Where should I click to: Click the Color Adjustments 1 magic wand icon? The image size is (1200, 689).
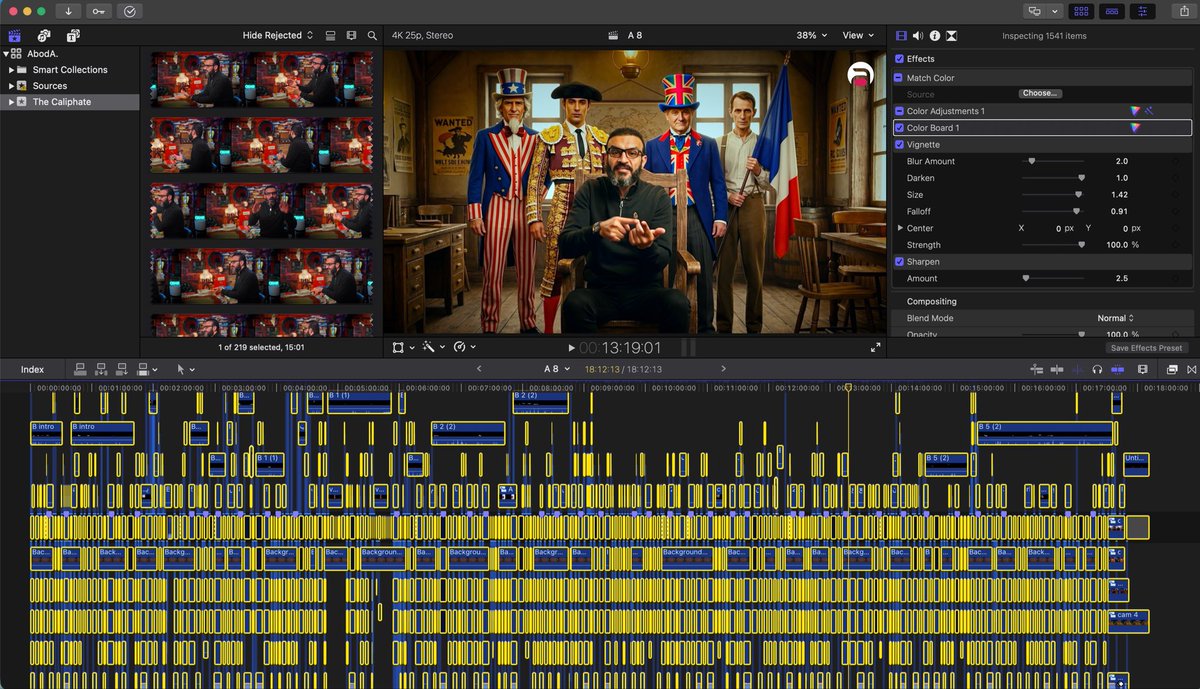1149,111
